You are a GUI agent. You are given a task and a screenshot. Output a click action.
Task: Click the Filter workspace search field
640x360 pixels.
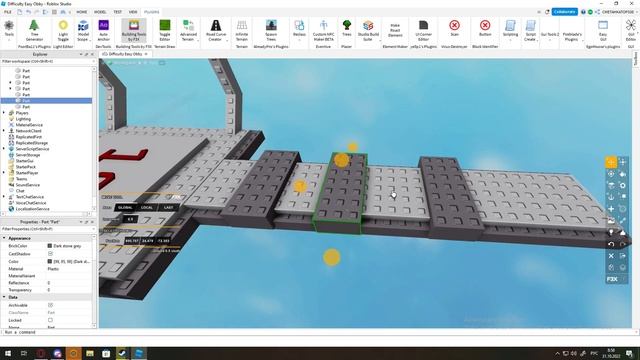[48, 61]
